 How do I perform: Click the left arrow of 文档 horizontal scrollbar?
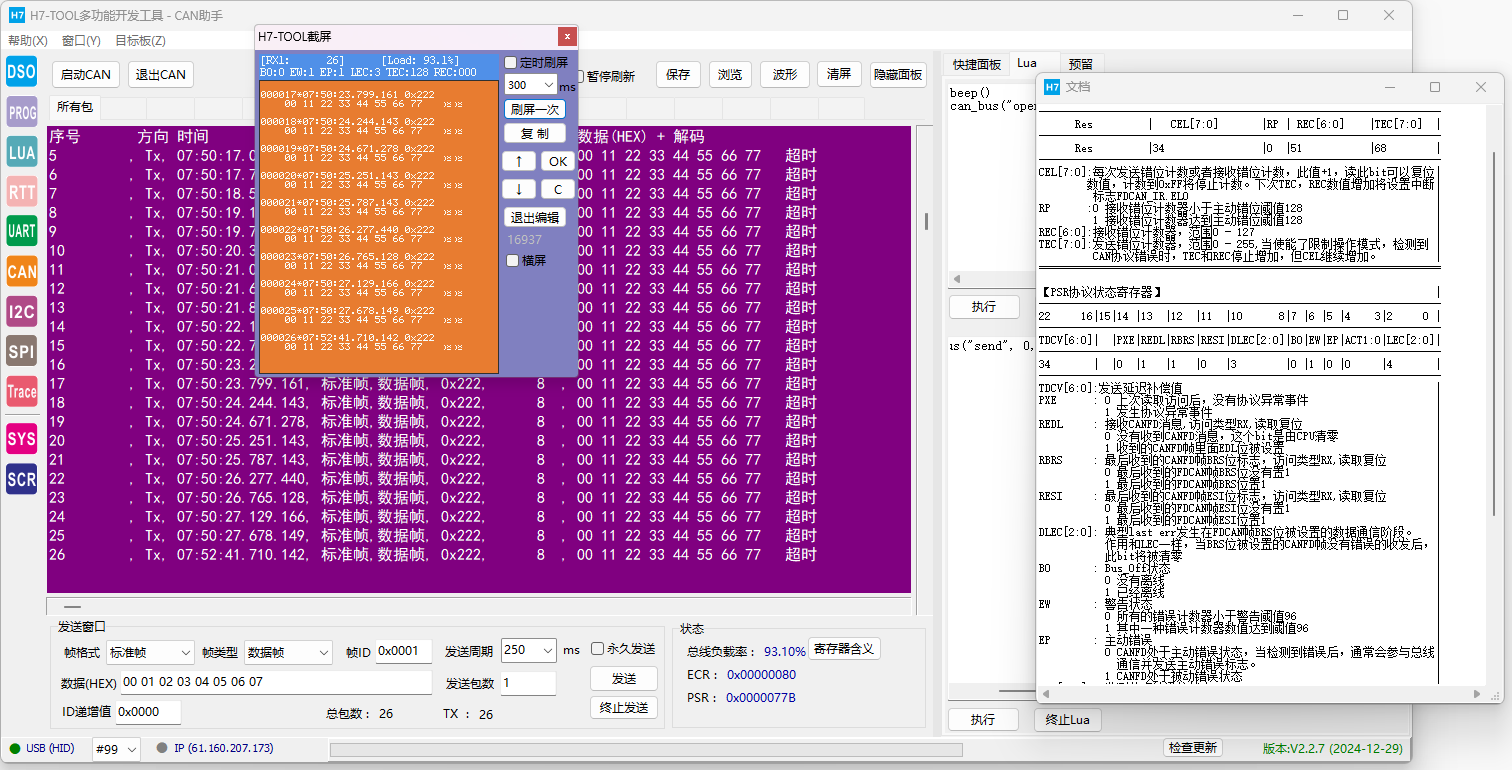pyautogui.click(x=1045, y=694)
